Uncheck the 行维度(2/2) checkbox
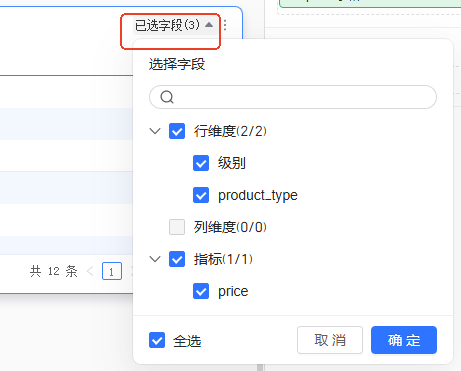 click(177, 131)
